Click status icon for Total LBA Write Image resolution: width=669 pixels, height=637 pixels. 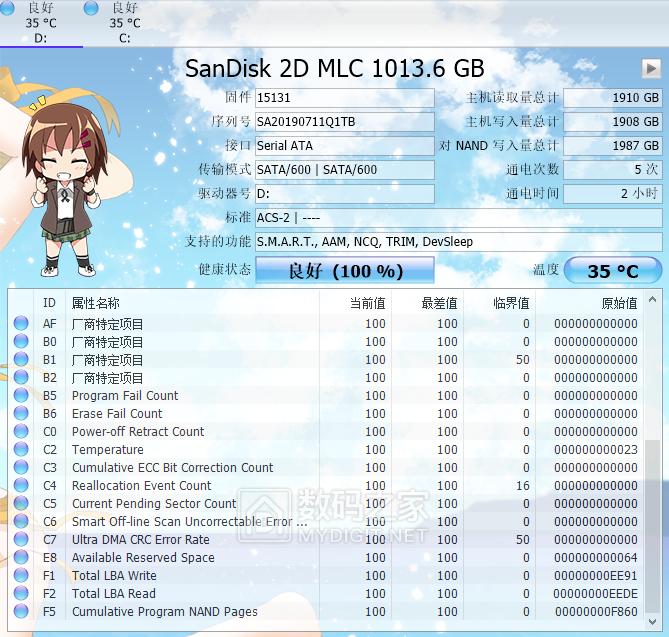point(21,575)
